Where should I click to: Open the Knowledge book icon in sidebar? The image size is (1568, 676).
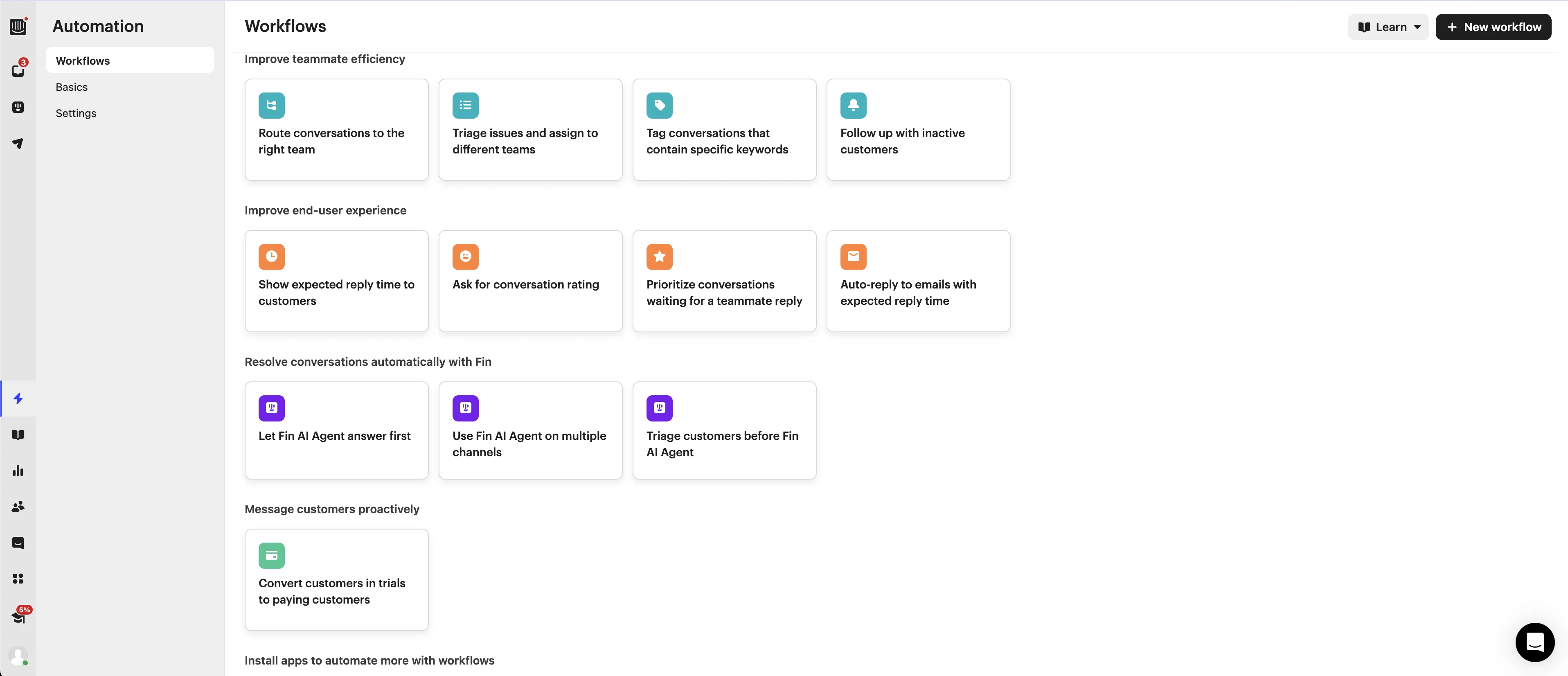[x=18, y=435]
